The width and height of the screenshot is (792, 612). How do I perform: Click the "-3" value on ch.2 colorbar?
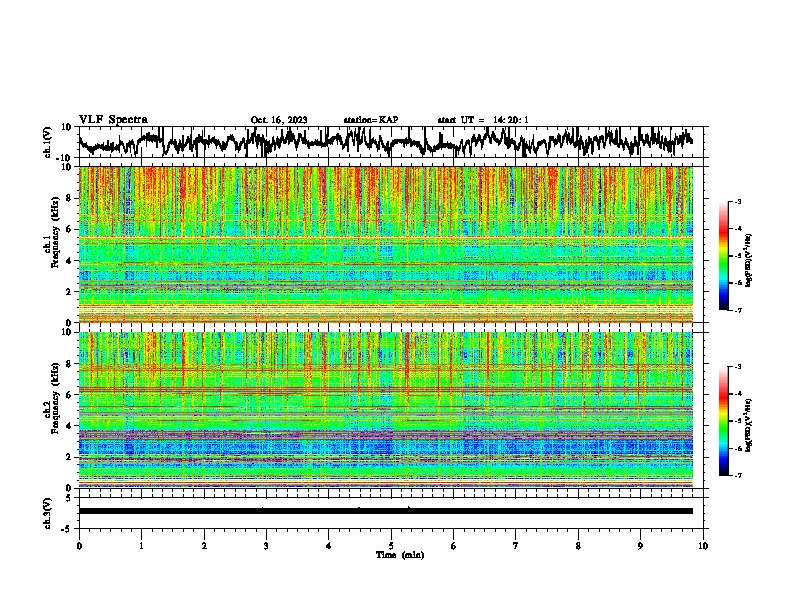[738, 367]
